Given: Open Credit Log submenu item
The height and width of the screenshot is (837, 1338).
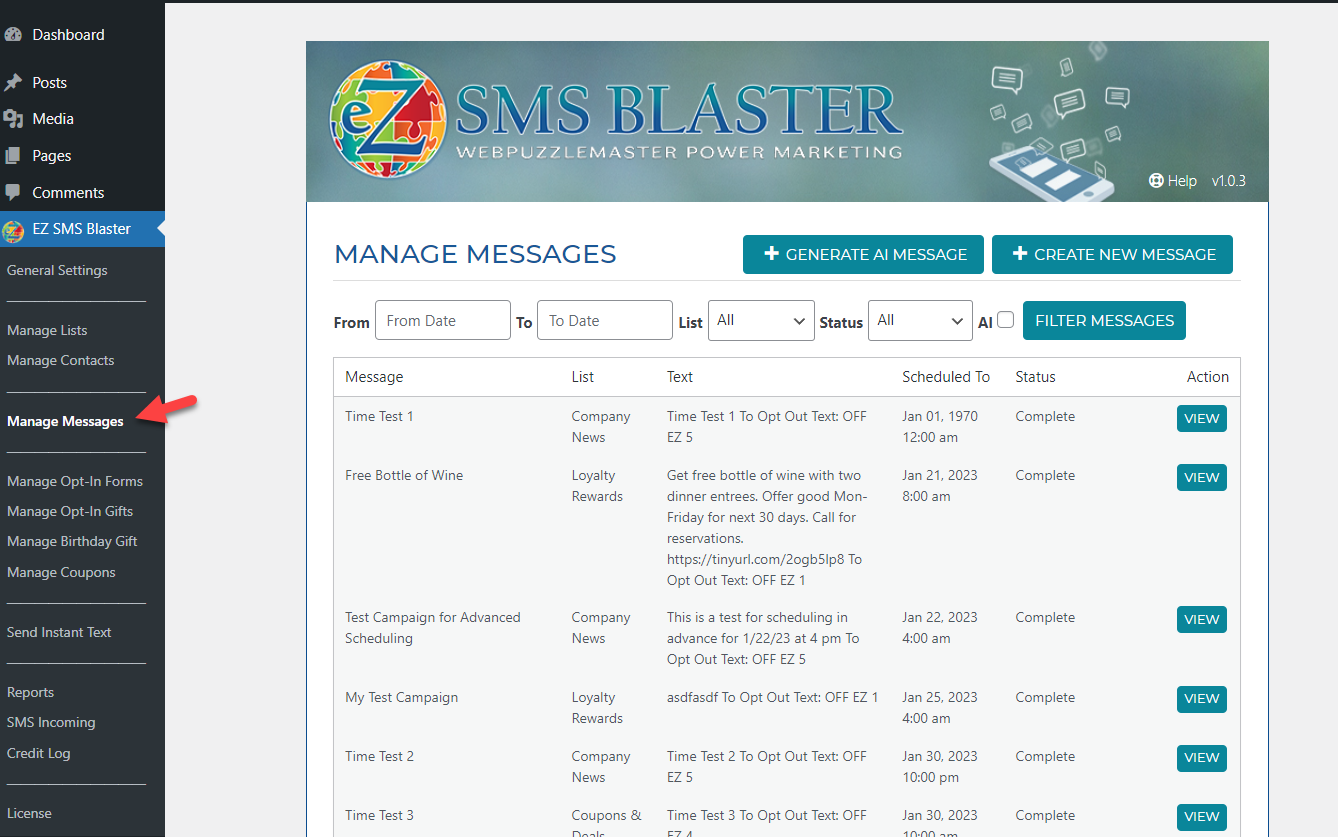Looking at the screenshot, I should click(x=39, y=753).
